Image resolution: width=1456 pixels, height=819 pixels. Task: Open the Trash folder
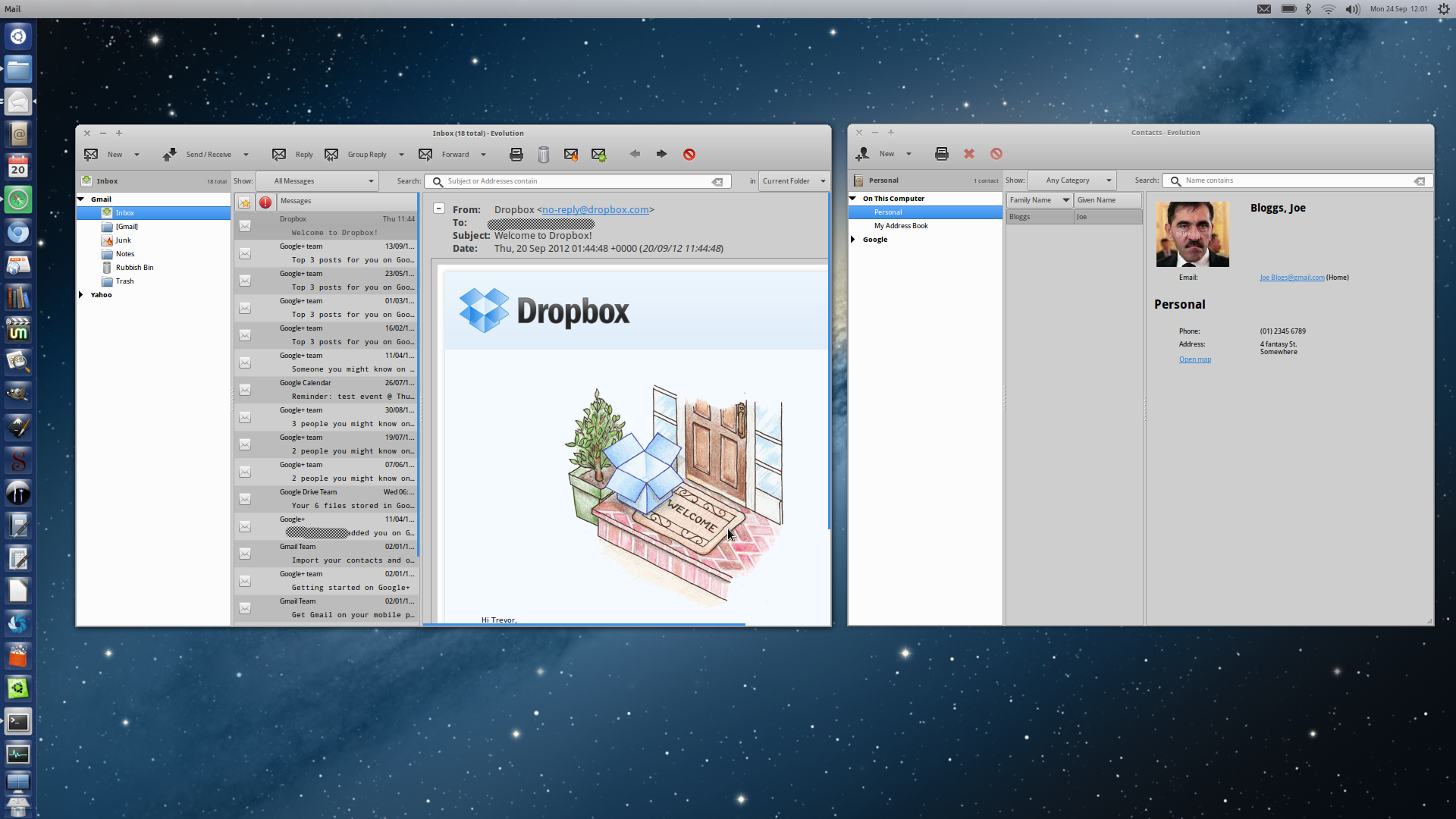coord(124,281)
